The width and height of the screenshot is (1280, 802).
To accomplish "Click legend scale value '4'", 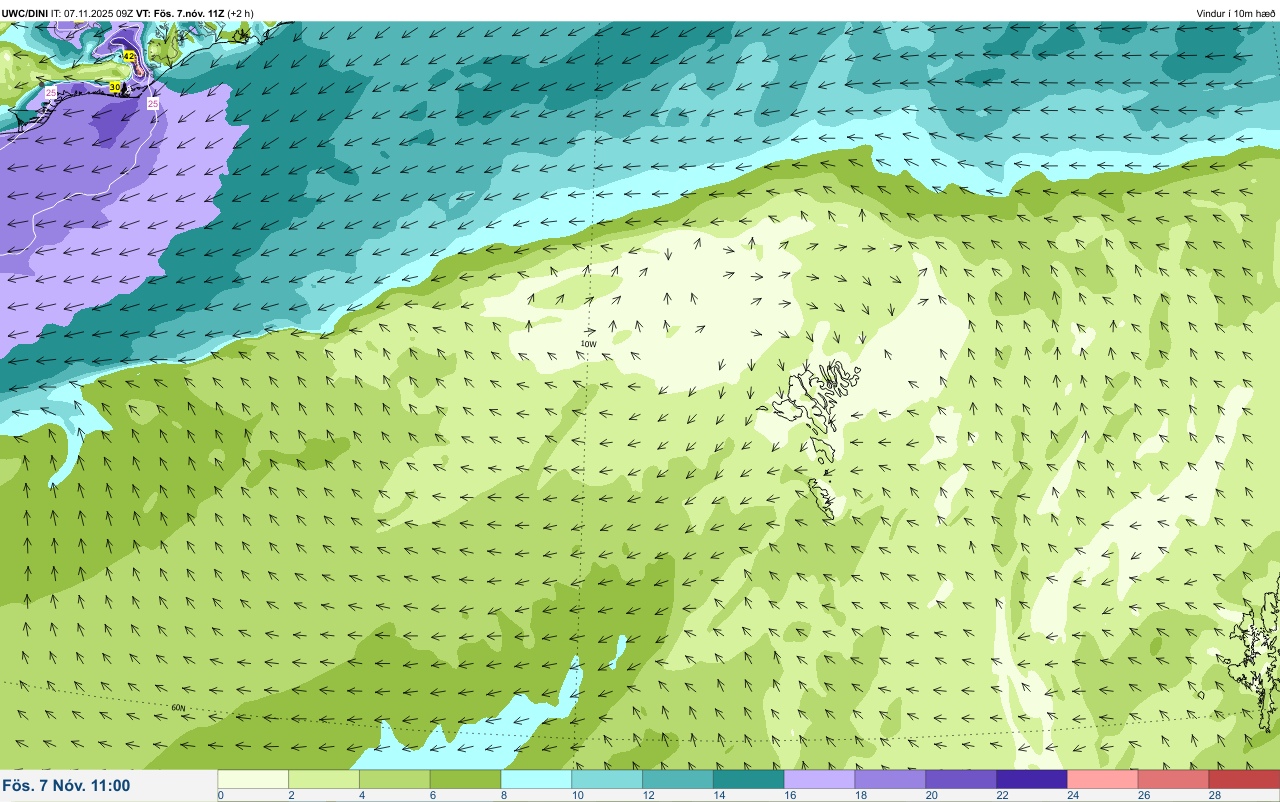I will tap(360, 795).
